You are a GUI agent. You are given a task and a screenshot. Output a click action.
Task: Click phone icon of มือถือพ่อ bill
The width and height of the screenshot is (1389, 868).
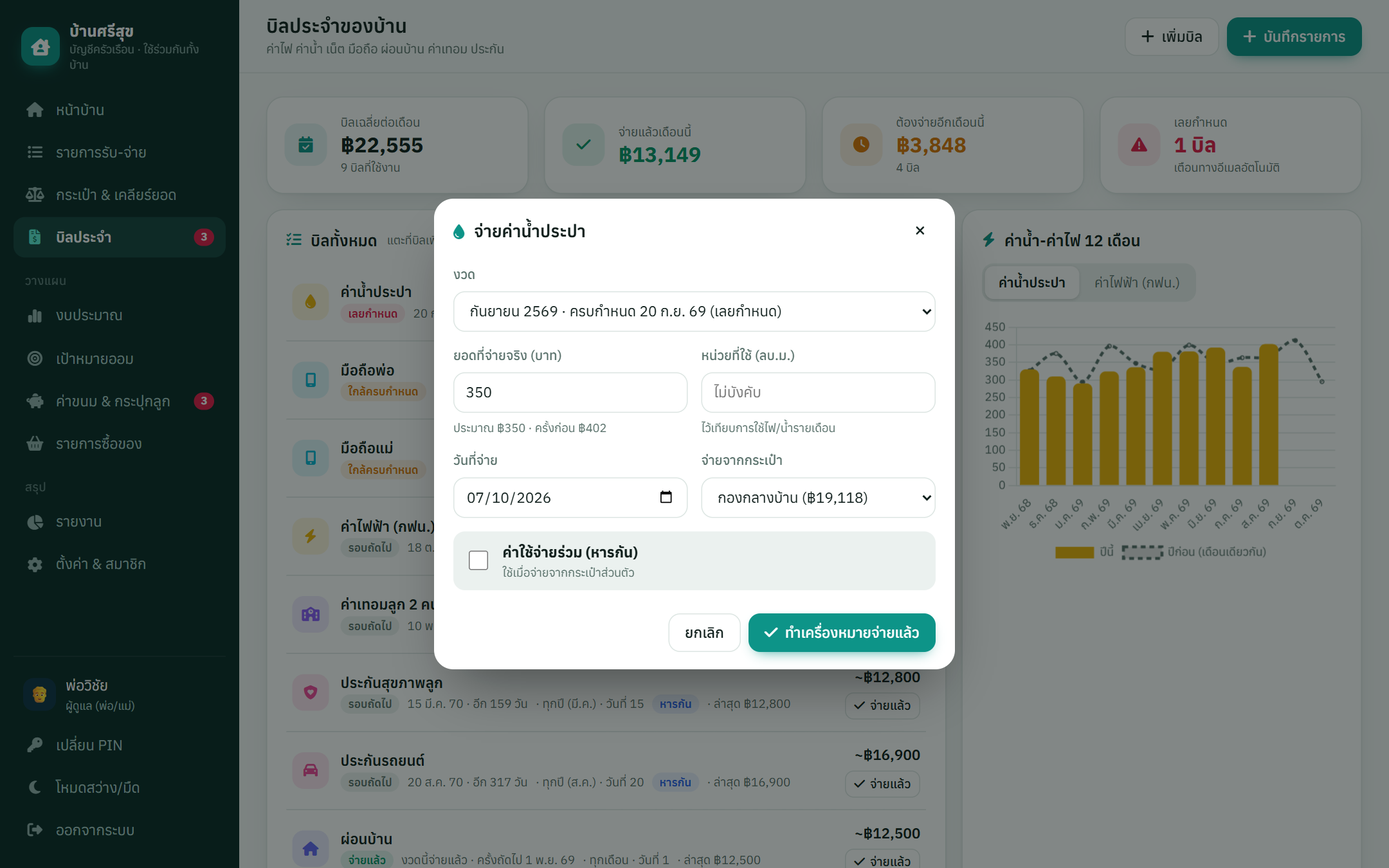coord(311,380)
